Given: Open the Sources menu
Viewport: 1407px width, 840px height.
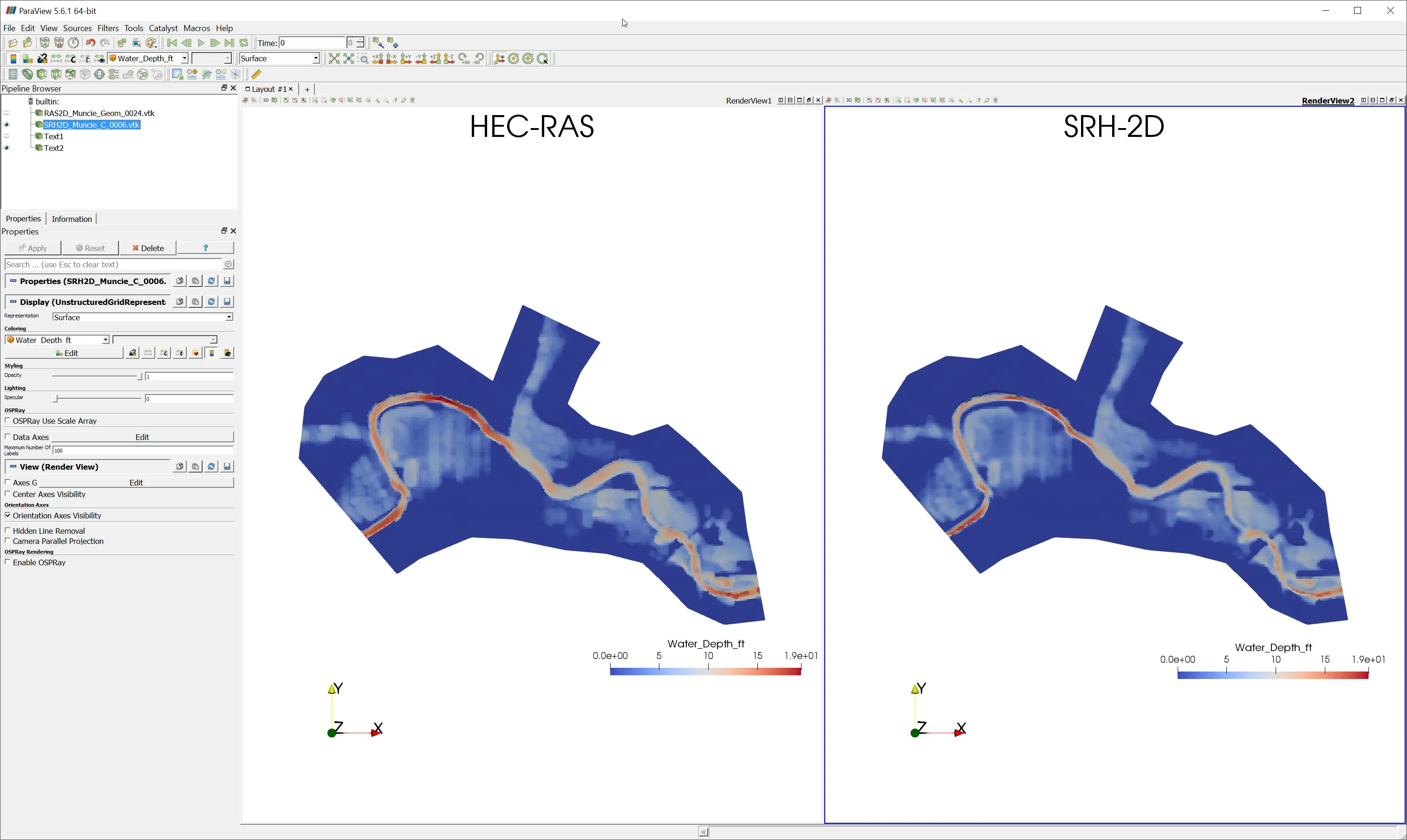Looking at the screenshot, I should click(77, 28).
